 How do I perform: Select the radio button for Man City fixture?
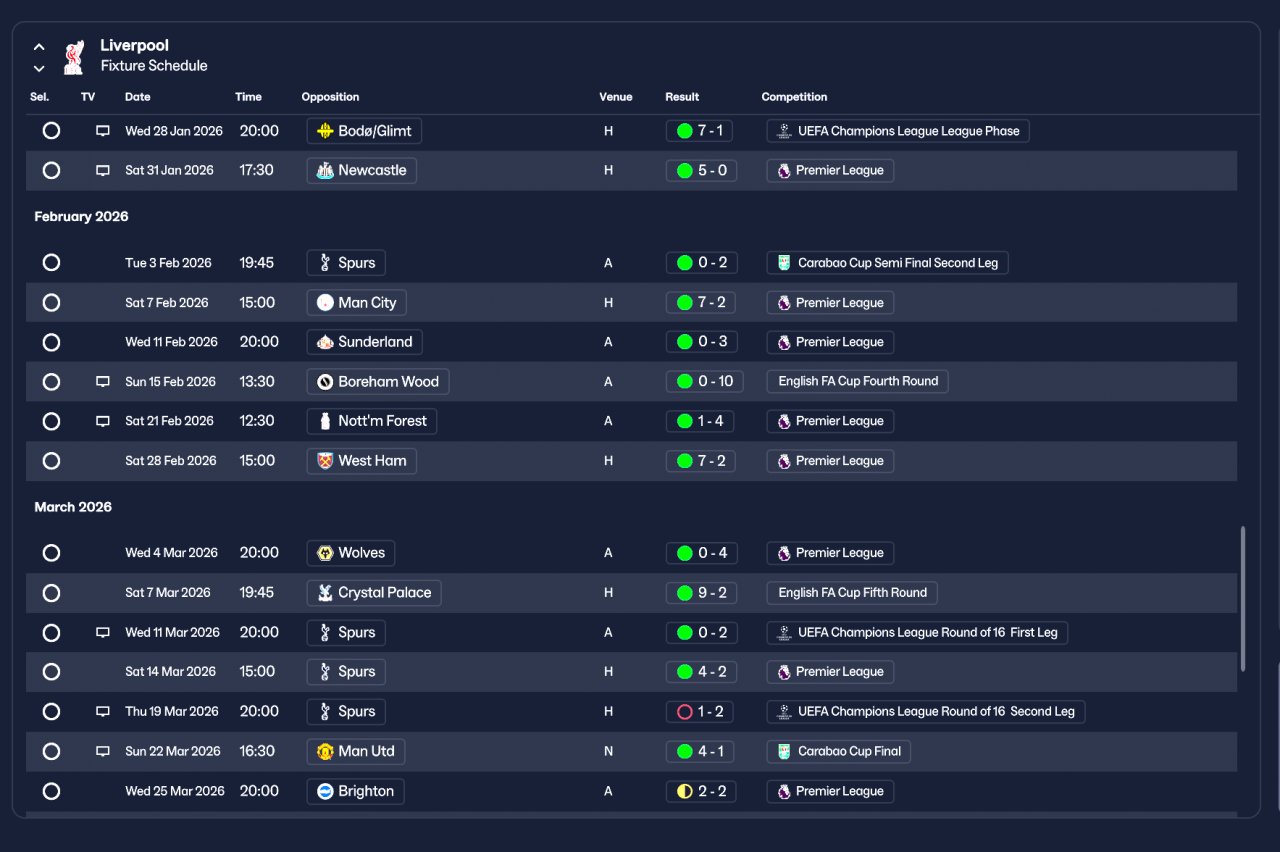(x=52, y=303)
